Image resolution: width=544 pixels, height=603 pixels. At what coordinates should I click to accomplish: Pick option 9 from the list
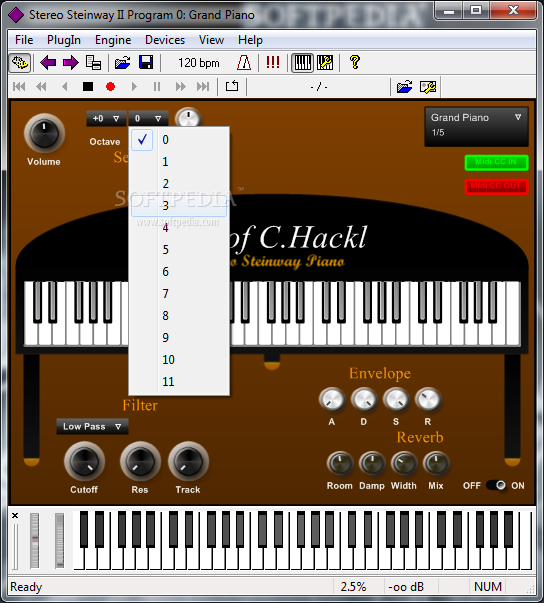(x=179, y=338)
